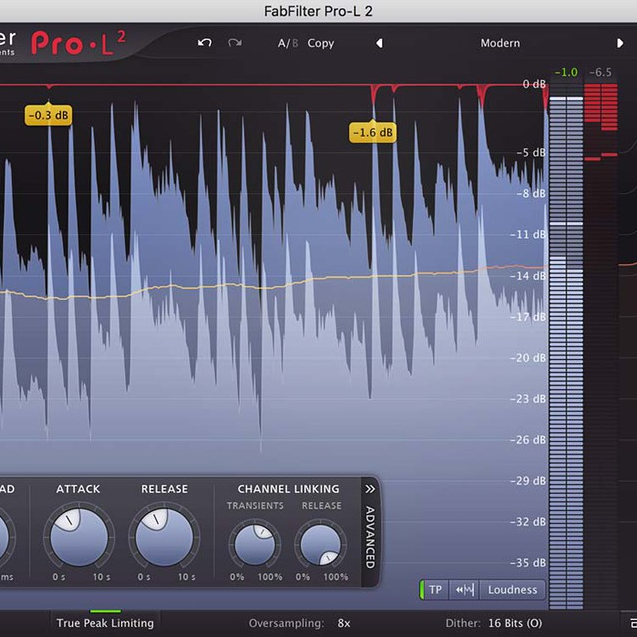The width and height of the screenshot is (637, 637).
Task: Click the Loudness metering button
Action: [x=512, y=590]
